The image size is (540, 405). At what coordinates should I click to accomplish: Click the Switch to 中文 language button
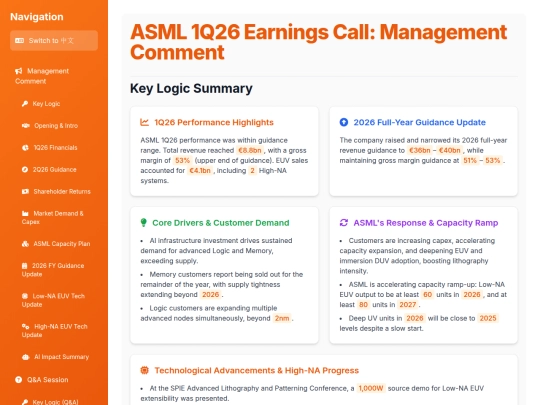coord(54,41)
